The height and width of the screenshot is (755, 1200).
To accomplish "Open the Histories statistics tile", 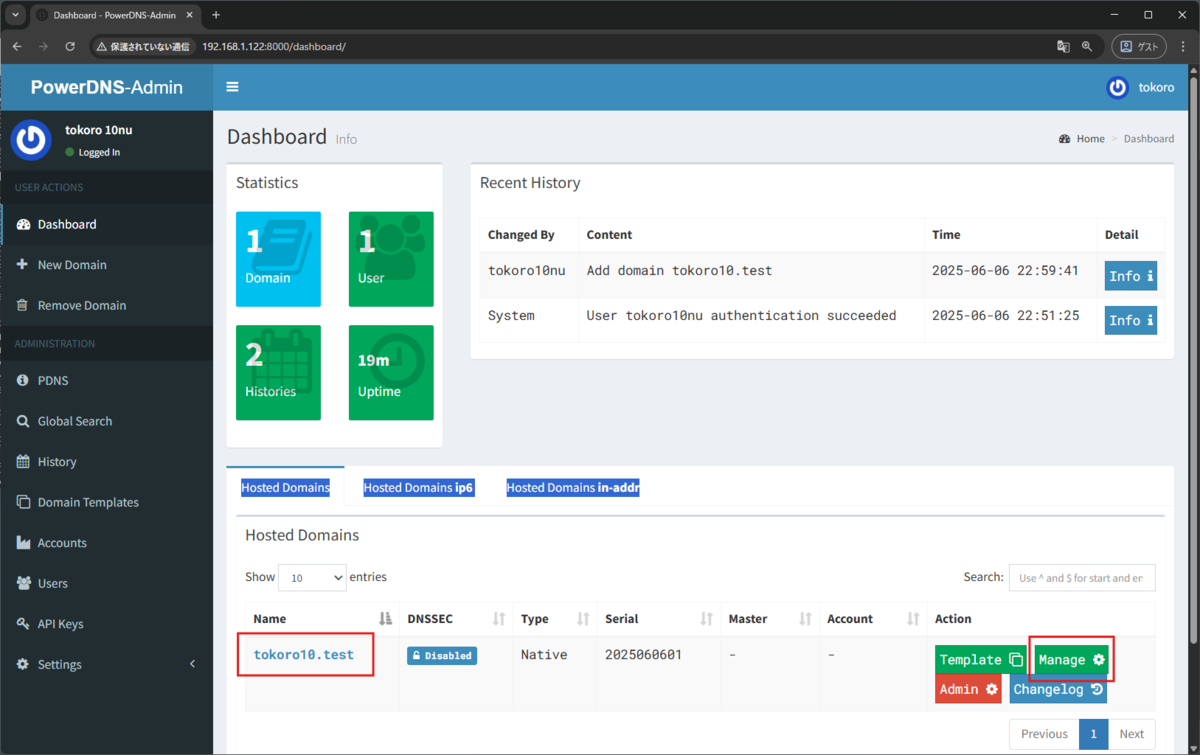I will tap(278, 372).
